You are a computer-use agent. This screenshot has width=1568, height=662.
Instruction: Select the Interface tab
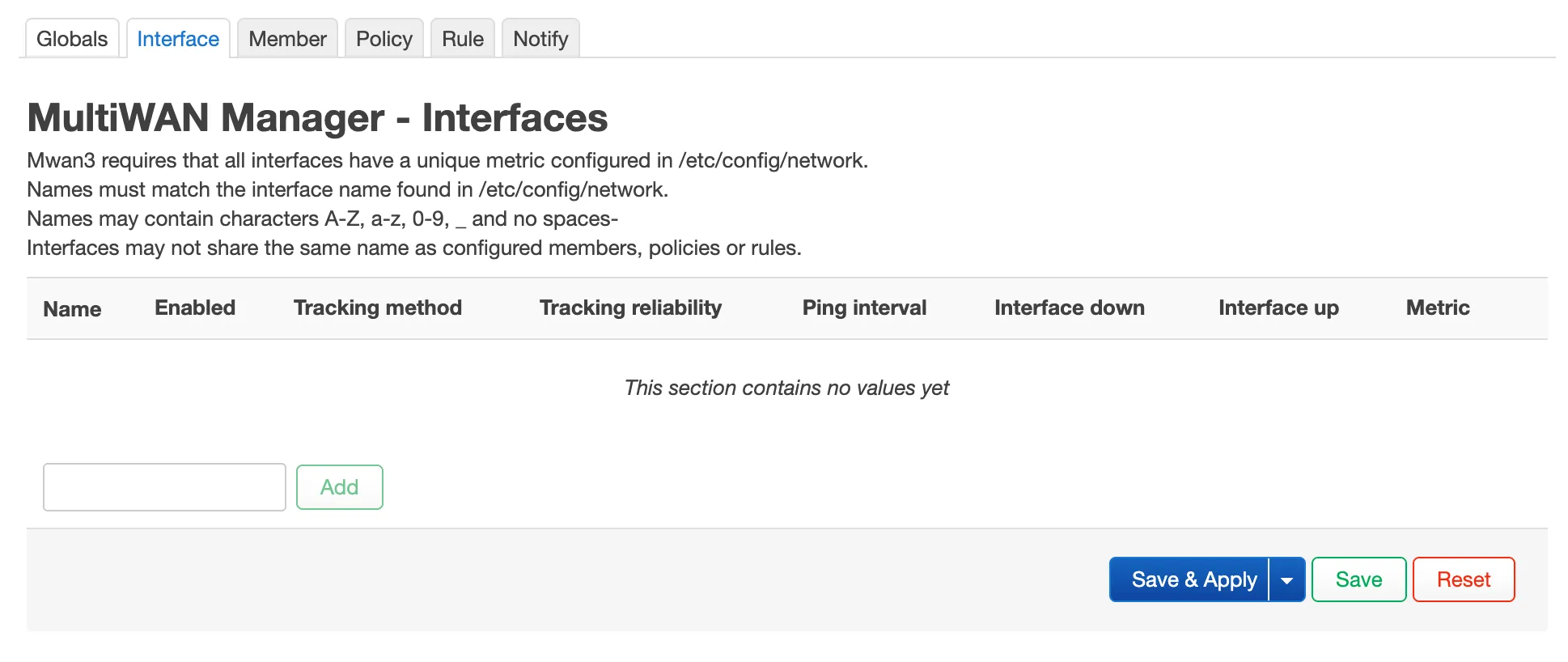(178, 39)
